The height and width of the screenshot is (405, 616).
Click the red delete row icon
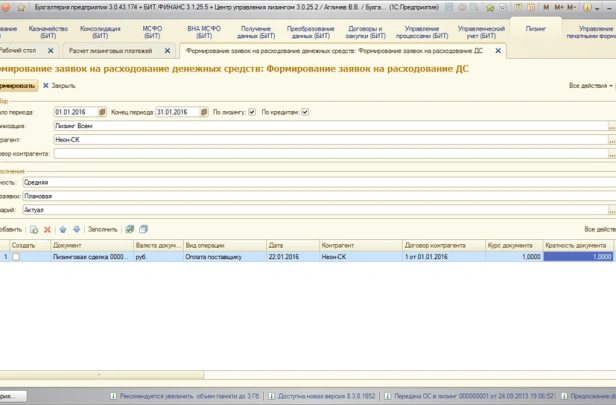47,229
